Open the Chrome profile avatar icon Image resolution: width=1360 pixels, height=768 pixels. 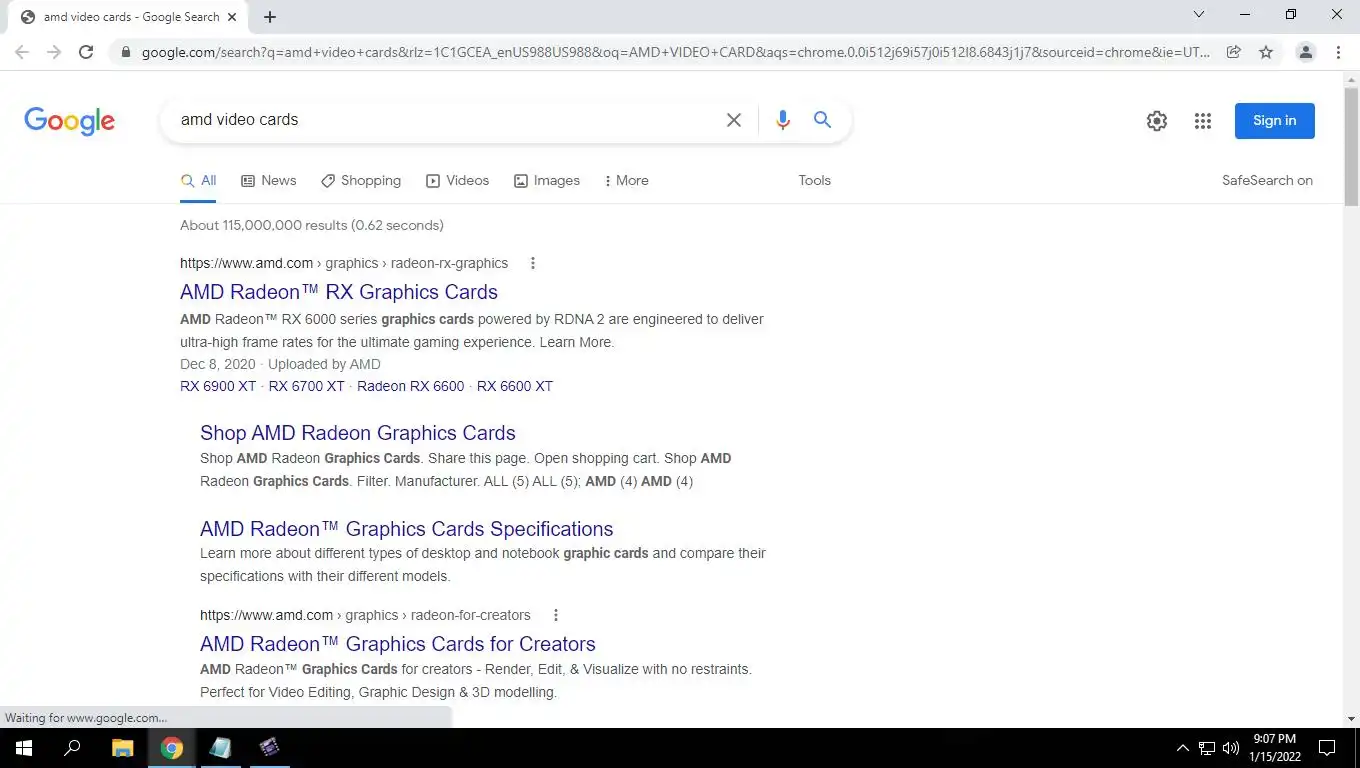click(1305, 52)
